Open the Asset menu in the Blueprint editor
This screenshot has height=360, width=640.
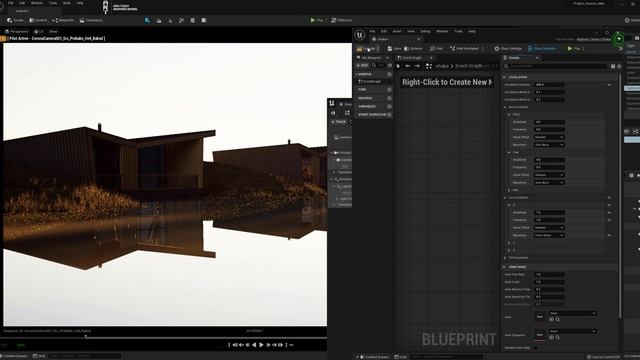397,31
